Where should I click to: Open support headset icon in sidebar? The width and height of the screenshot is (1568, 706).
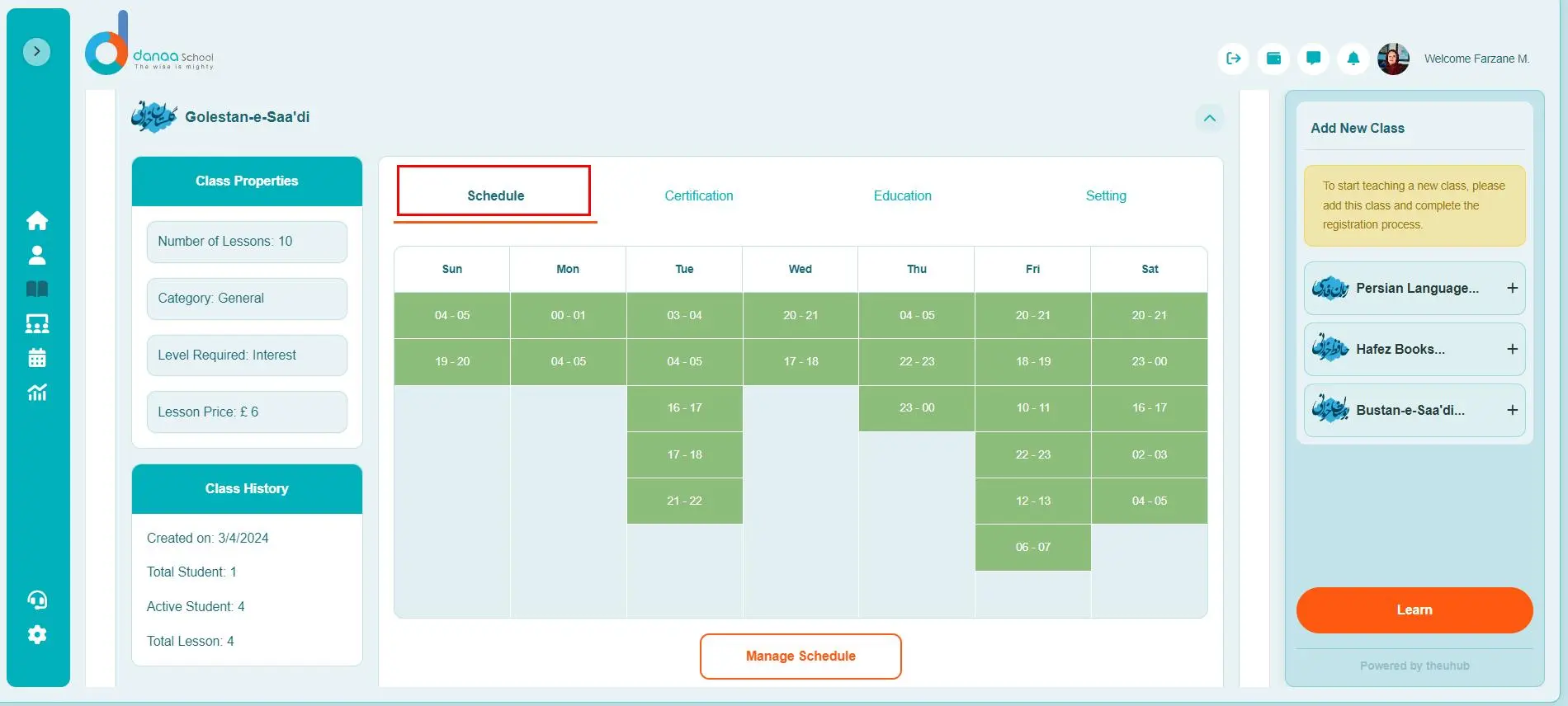point(37,600)
